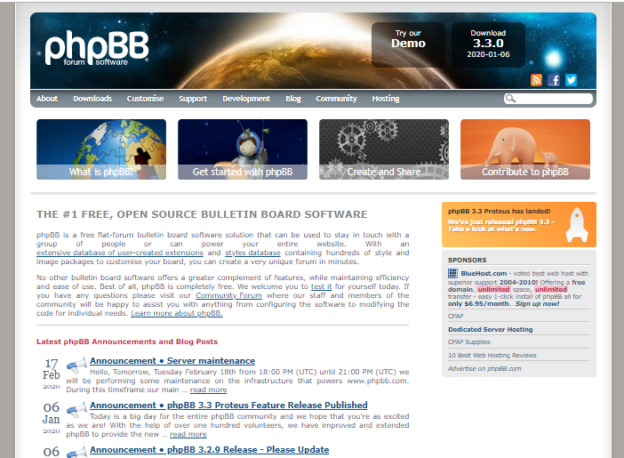Screen dimensions: 624x458
Task: Click megaphone icon beside phpBB 3.2.9 Release
Action: click(x=76, y=452)
